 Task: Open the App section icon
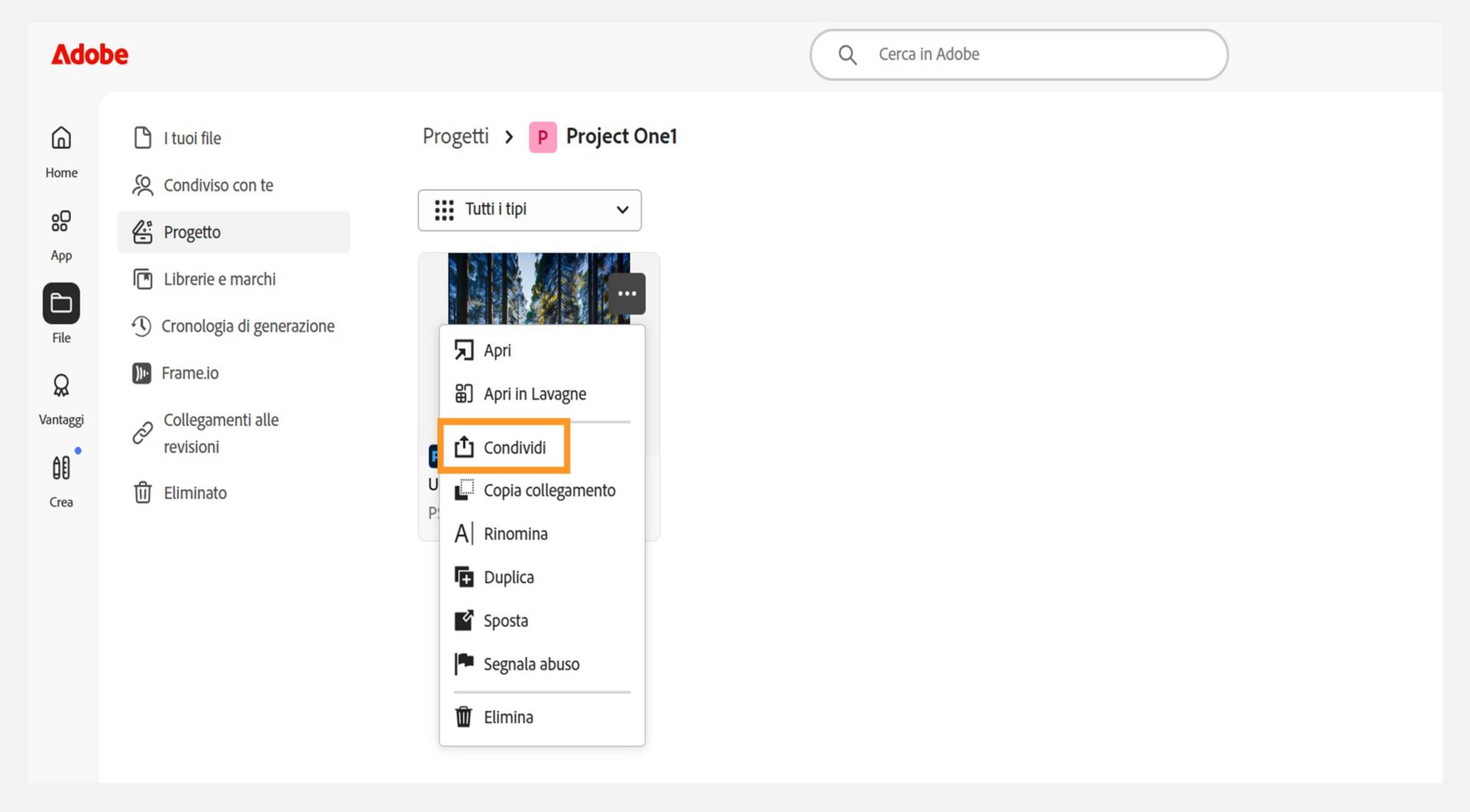(x=61, y=221)
